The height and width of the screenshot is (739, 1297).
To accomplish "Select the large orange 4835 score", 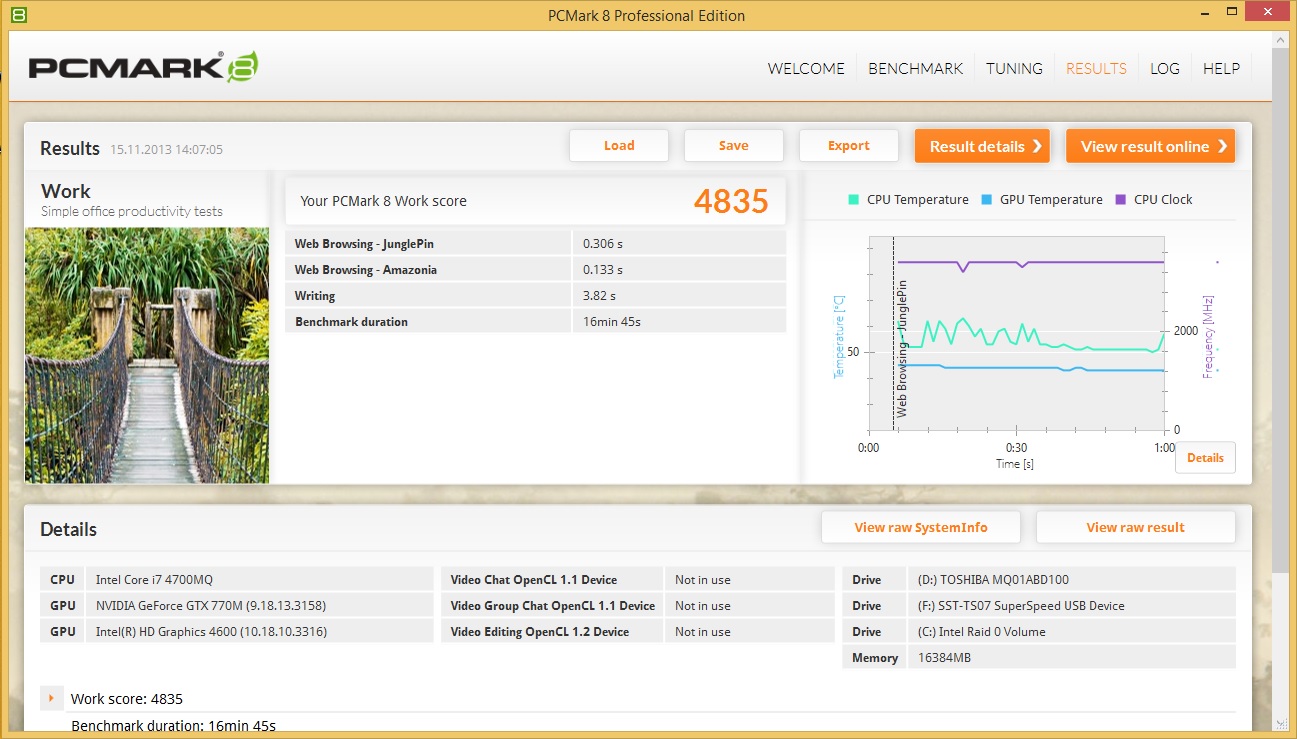I will [x=731, y=202].
